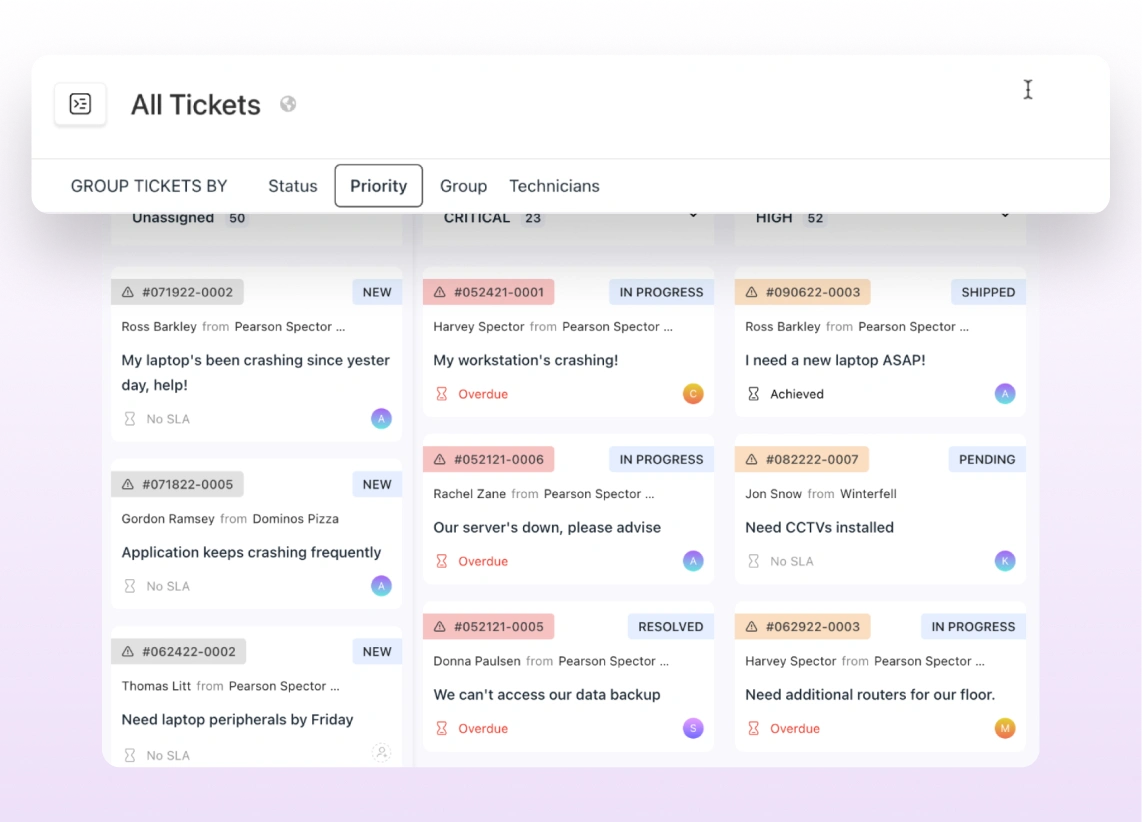Click the warning icon on ticket #071922-0002
The width and height of the screenshot is (1142, 822).
pyautogui.click(x=128, y=293)
